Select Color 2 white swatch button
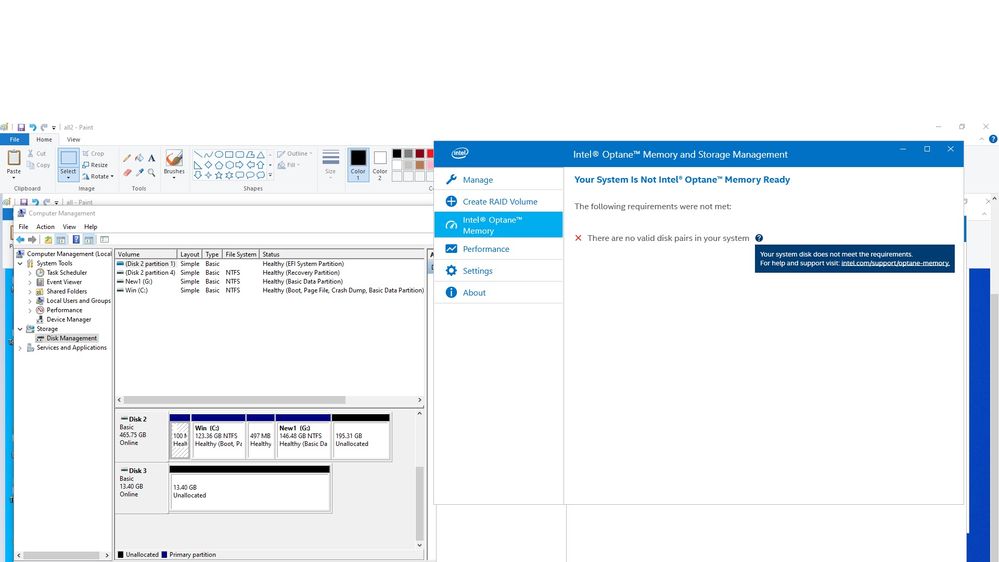This screenshot has width=999, height=562. click(x=380, y=164)
